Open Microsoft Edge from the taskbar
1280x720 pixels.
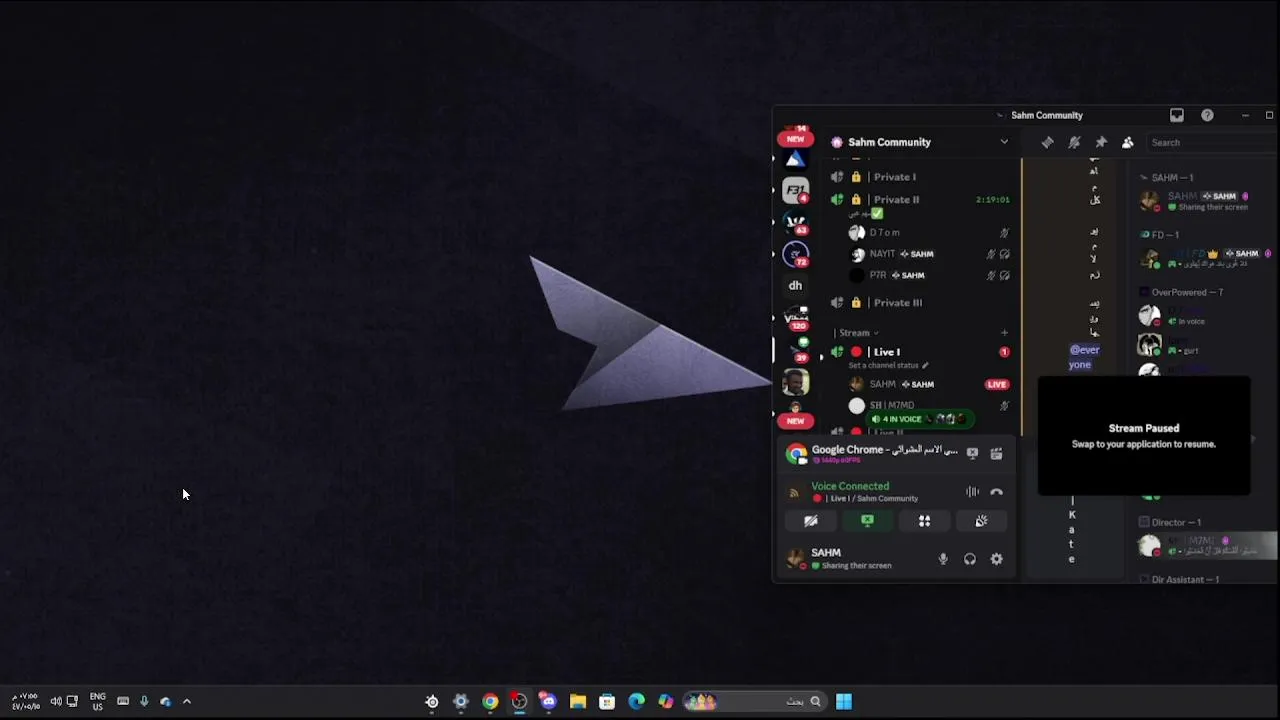pos(636,702)
